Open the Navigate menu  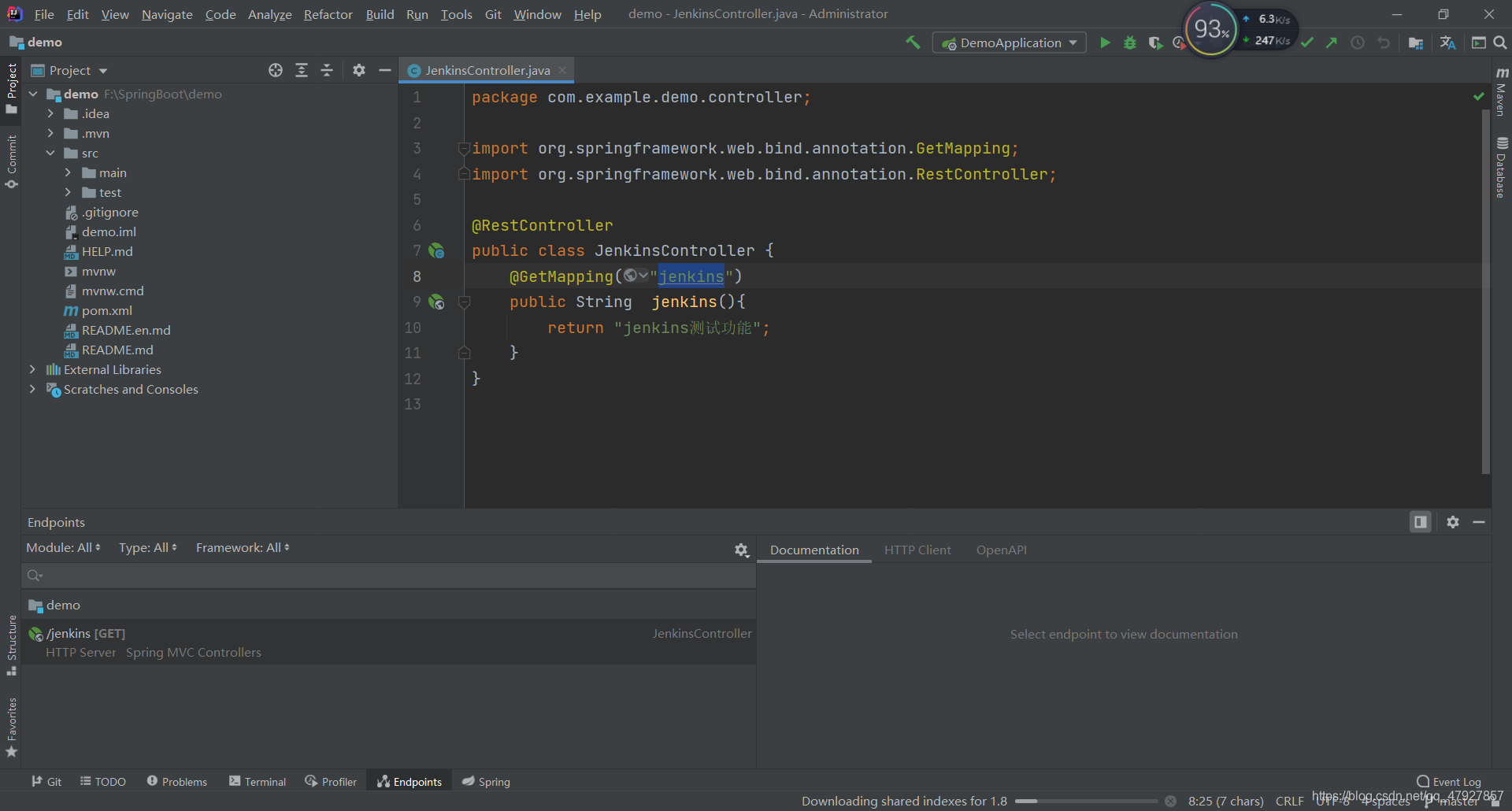[167, 14]
